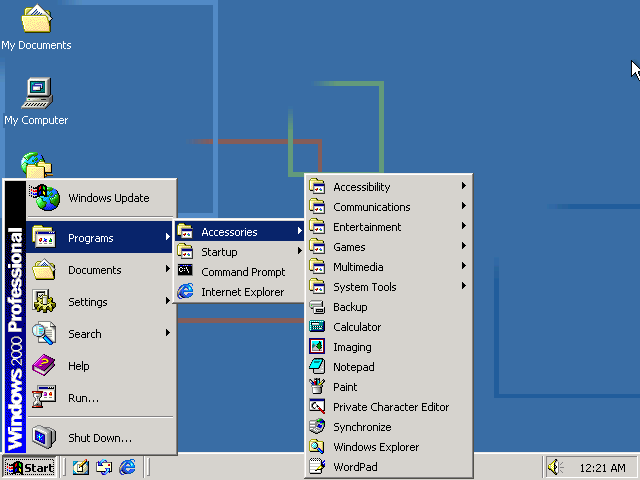Expand the Settings submenu arrow
Image resolution: width=640 pixels, height=480 pixels.
167,301
